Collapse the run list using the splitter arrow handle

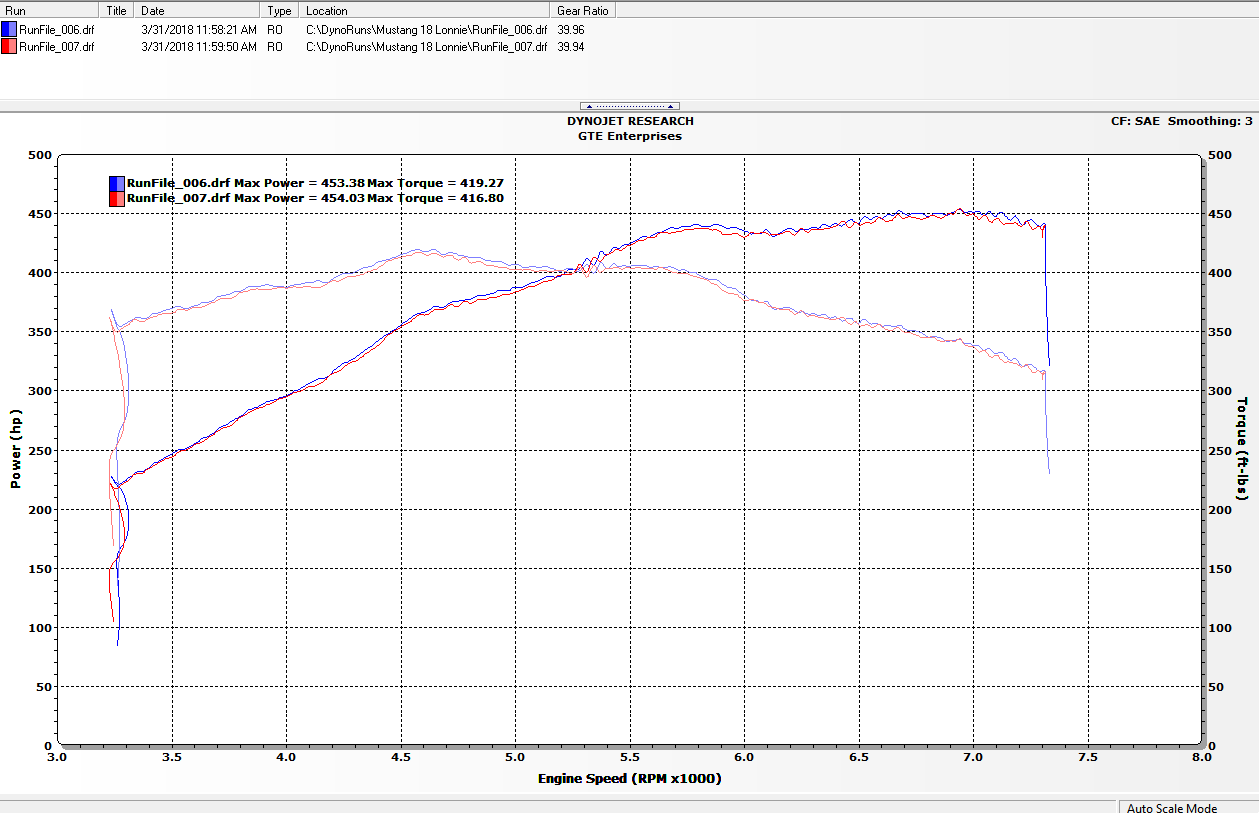click(x=630, y=106)
